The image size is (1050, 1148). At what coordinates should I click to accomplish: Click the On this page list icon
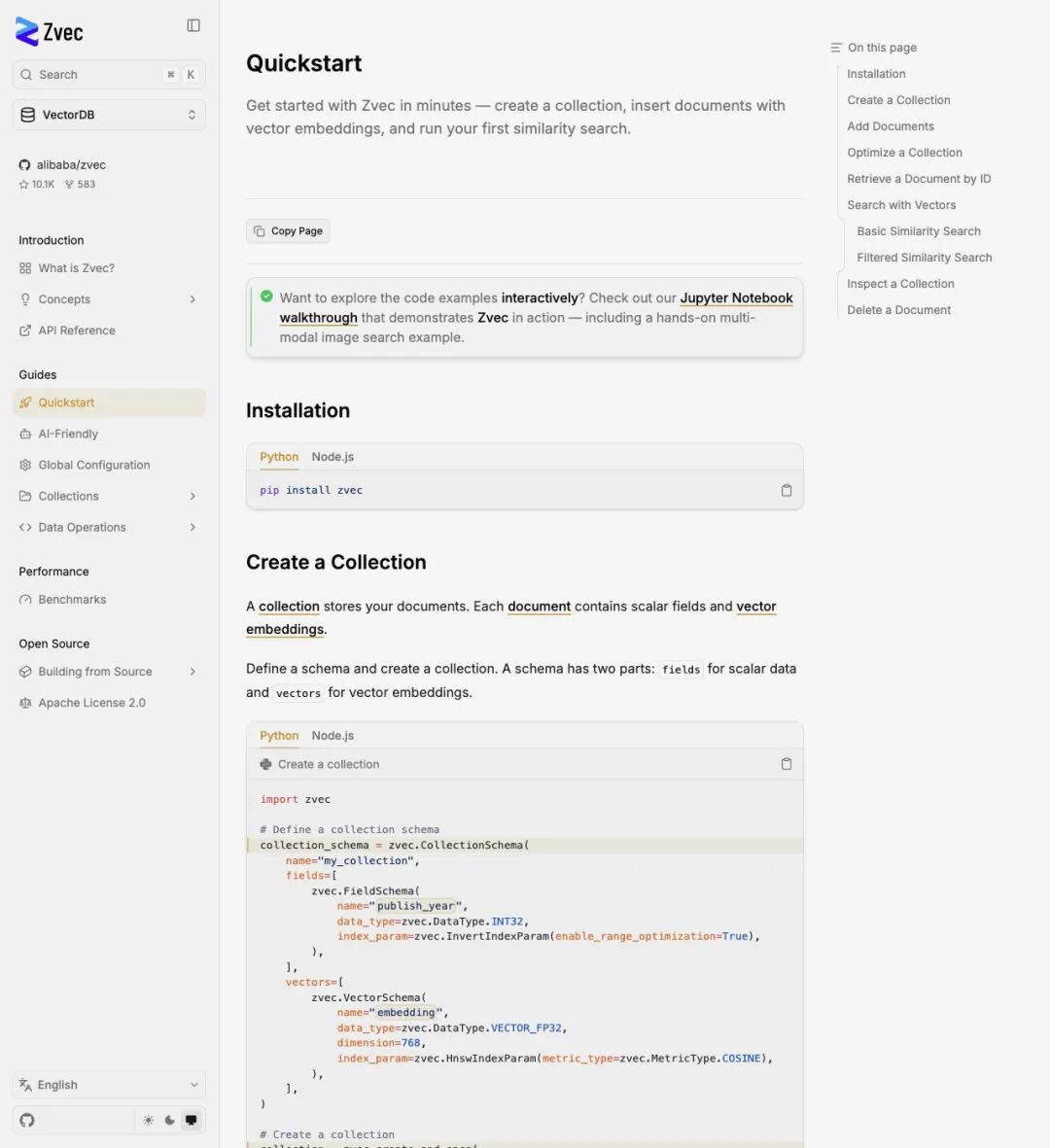coord(836,48)
